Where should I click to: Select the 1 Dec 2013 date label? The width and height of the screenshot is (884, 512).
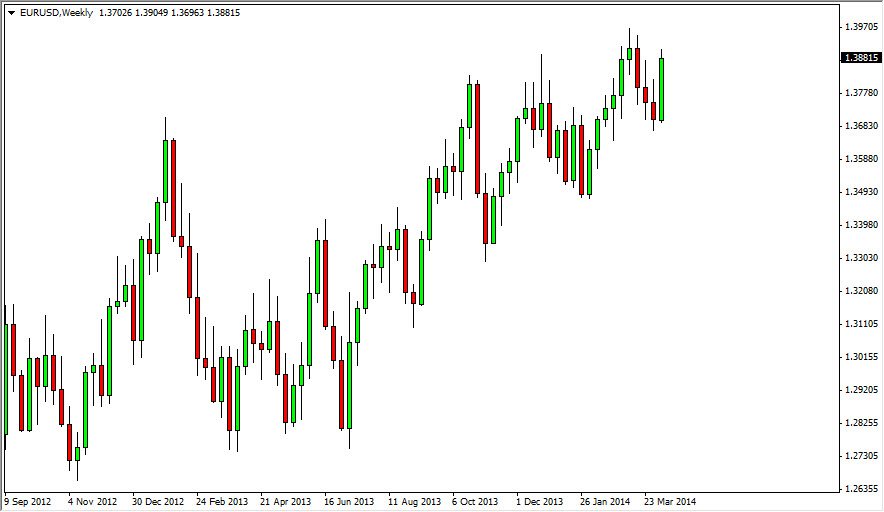click(539, 501)
